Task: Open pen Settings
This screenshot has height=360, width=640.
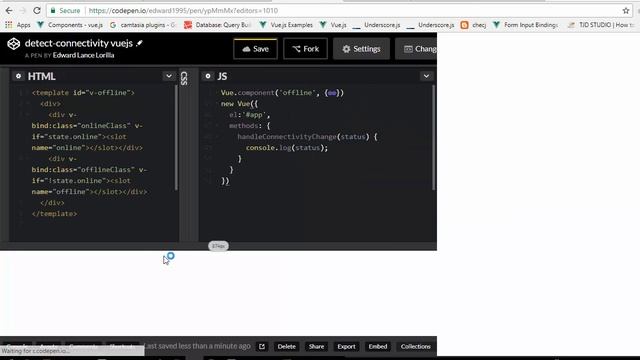Action: [361, 49]
